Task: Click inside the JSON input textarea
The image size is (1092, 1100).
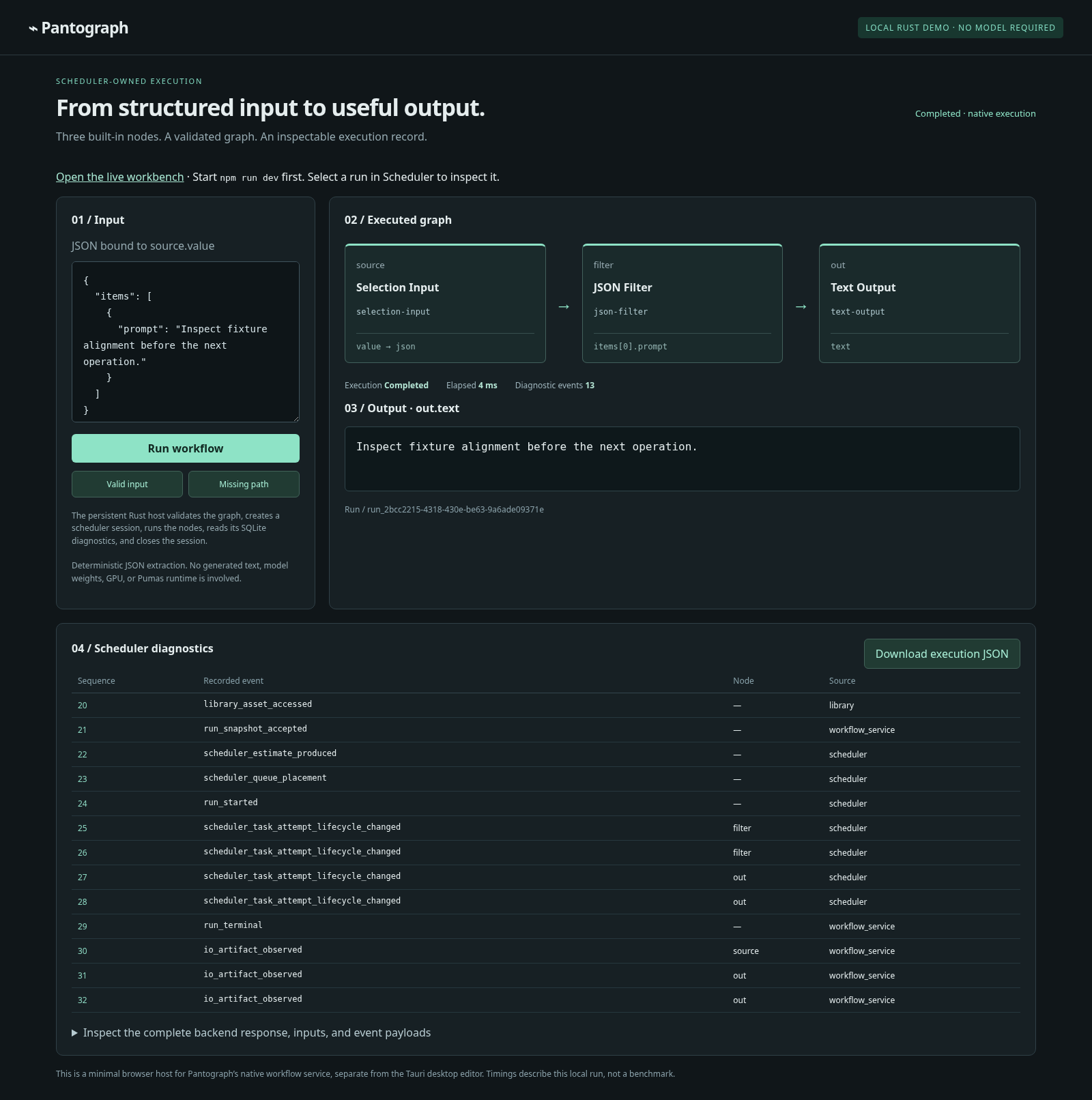Action: [186, 342]
